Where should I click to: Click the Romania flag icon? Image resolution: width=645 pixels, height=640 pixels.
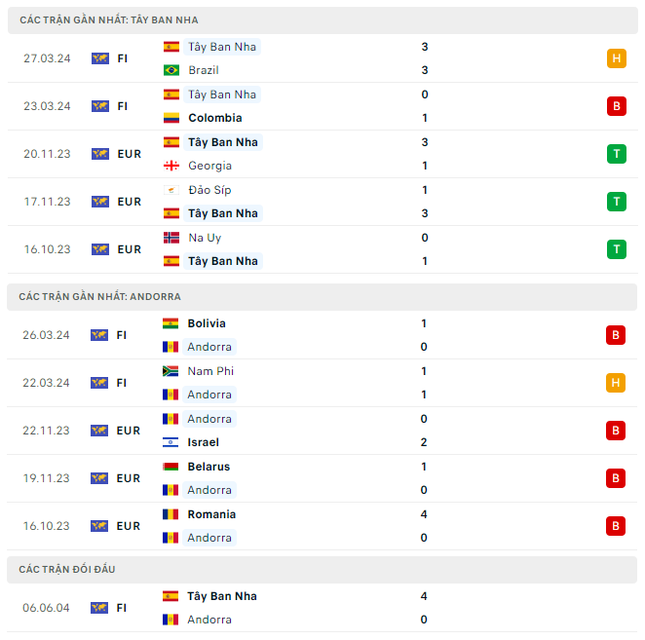coord(170,515)
